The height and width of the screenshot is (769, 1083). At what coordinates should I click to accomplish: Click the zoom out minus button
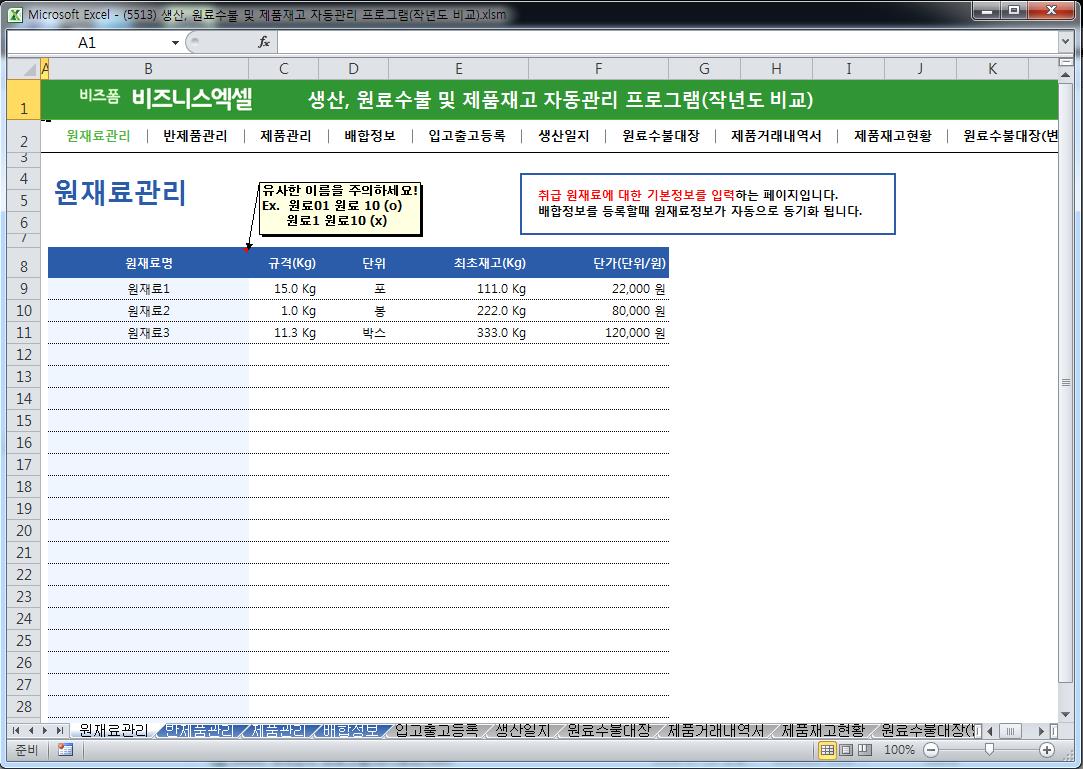click(931, 750)
